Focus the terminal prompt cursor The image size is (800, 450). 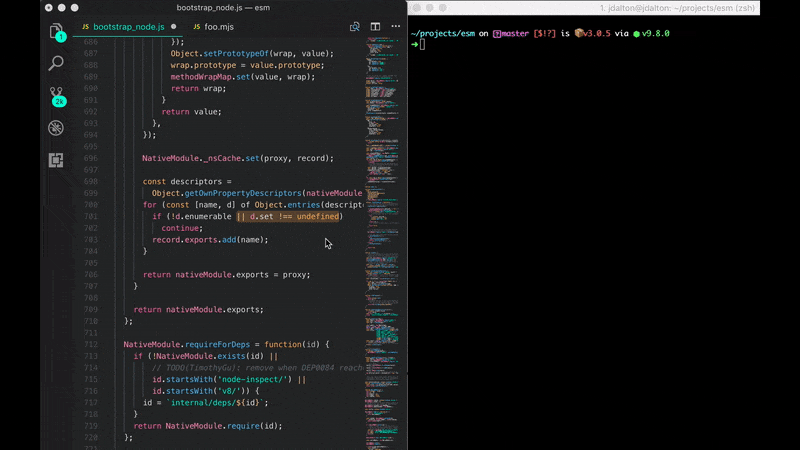(422, 45)
